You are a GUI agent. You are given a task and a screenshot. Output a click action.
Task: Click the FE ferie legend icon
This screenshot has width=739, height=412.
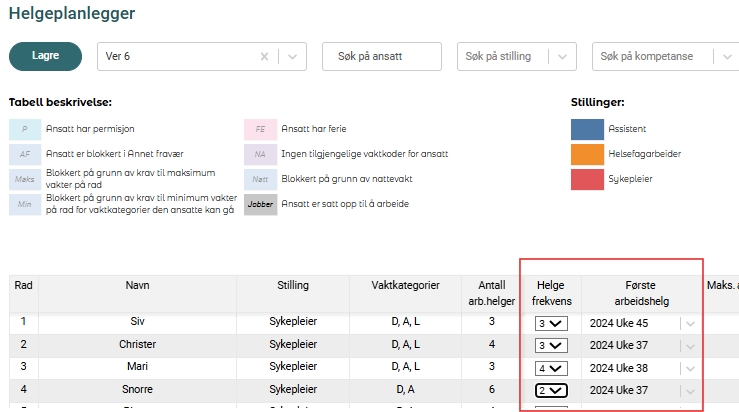pos(260,129)
